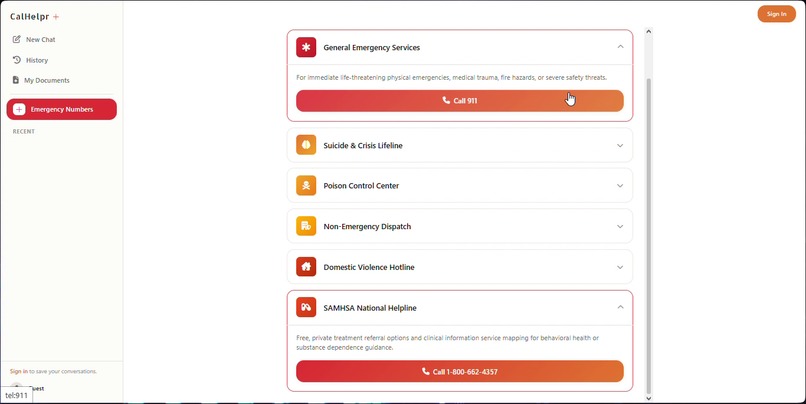806x404 pixels.
Task: Expand the Suicide & Crisis Lifeline chevron
Action: [620, 145]
